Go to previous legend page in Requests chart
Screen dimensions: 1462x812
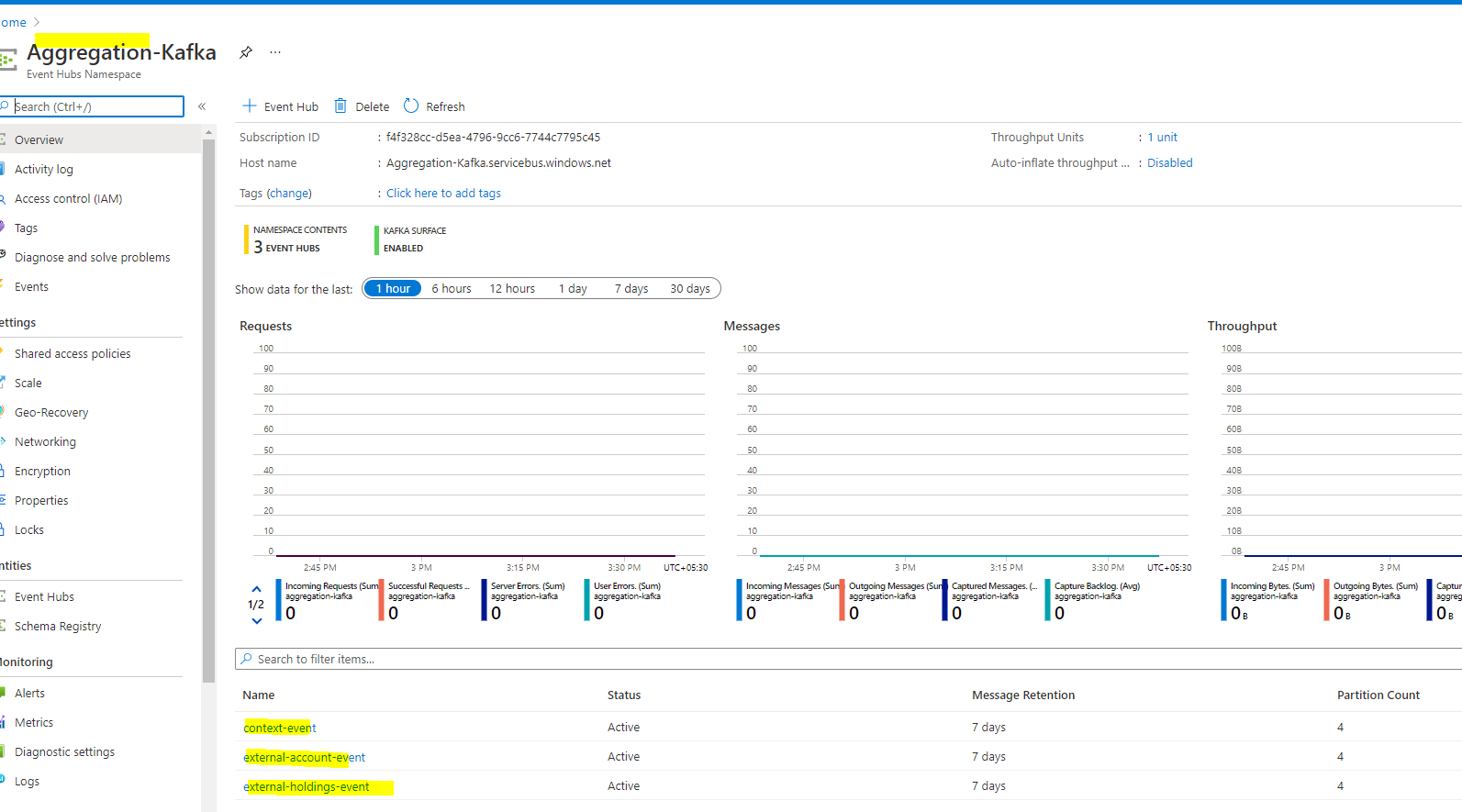pyautogui.click(x=257, y=589)
